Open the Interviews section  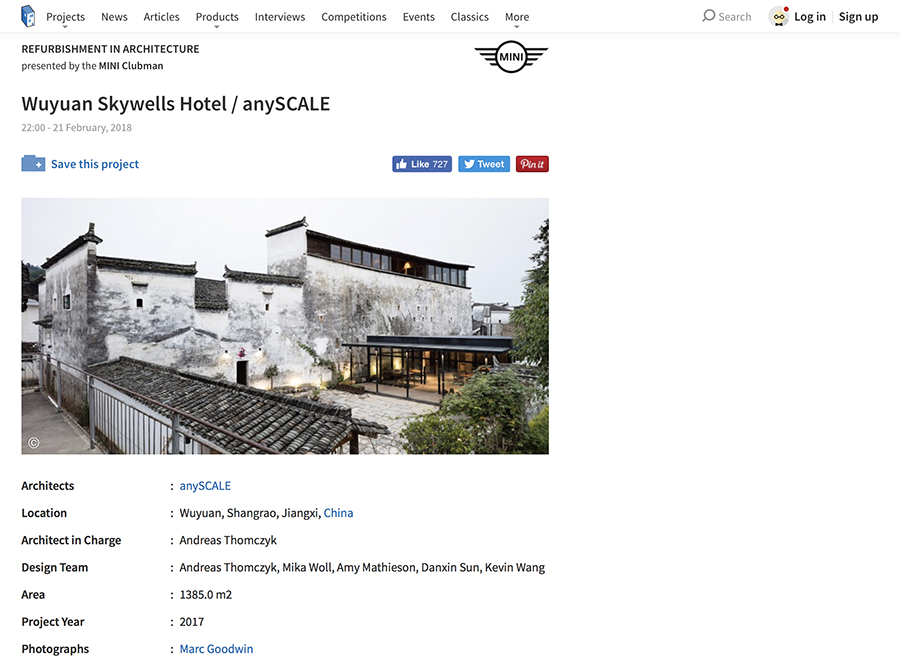280,17
